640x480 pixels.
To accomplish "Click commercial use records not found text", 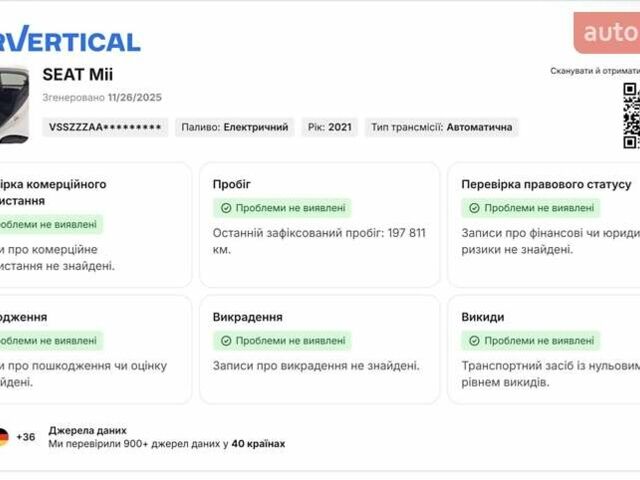I will (x=57, y=258).
